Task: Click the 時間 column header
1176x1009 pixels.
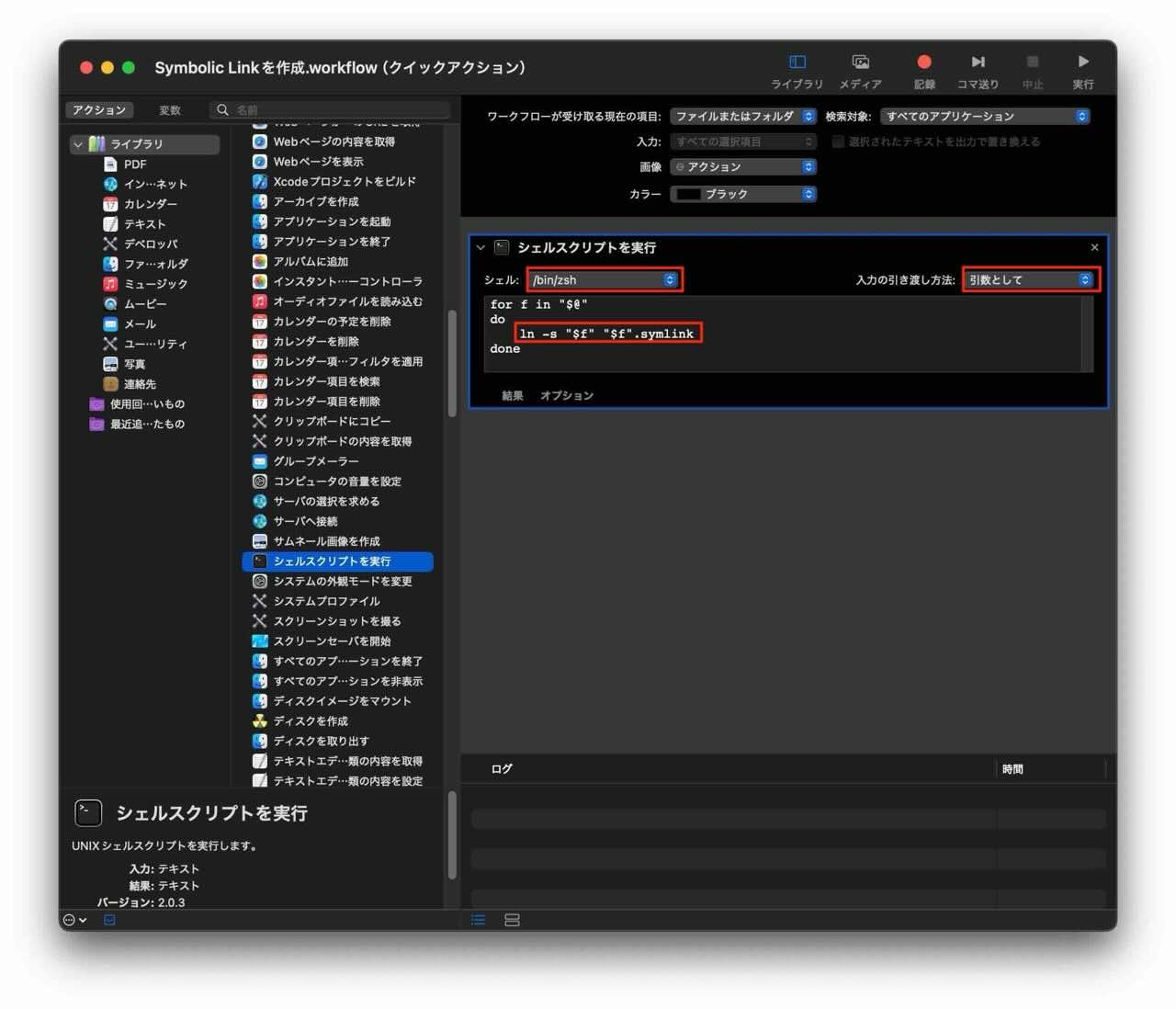Action: pyautogui.click(x=1012, y=769)
